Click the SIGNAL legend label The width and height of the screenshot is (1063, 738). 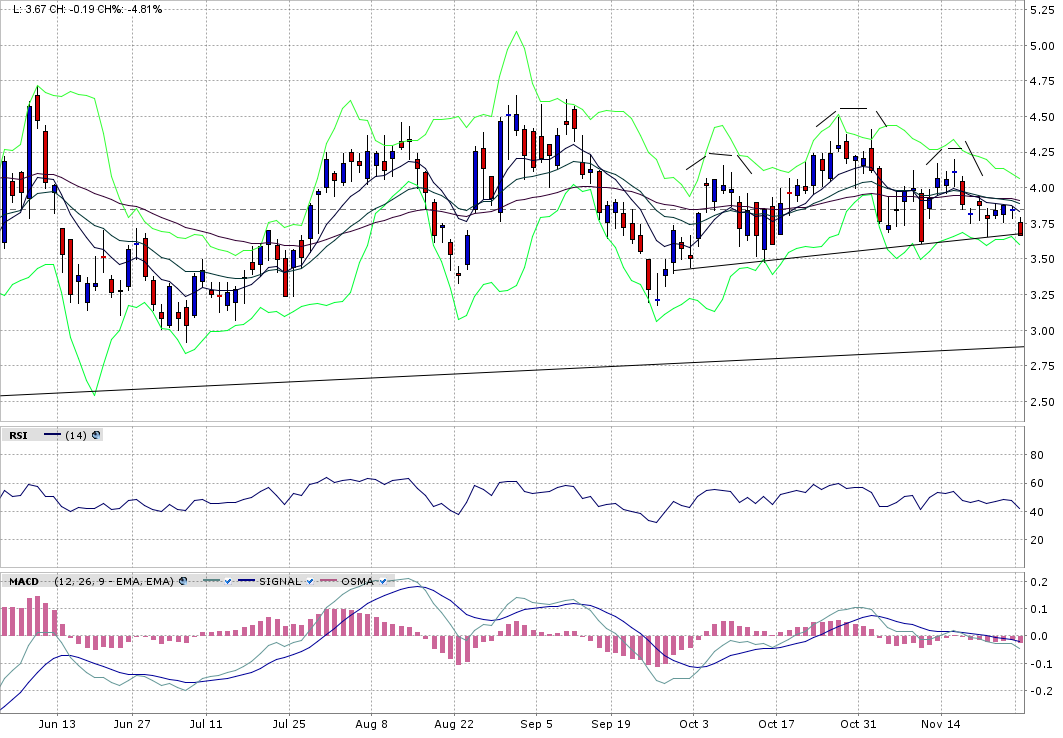pos(280,581)
